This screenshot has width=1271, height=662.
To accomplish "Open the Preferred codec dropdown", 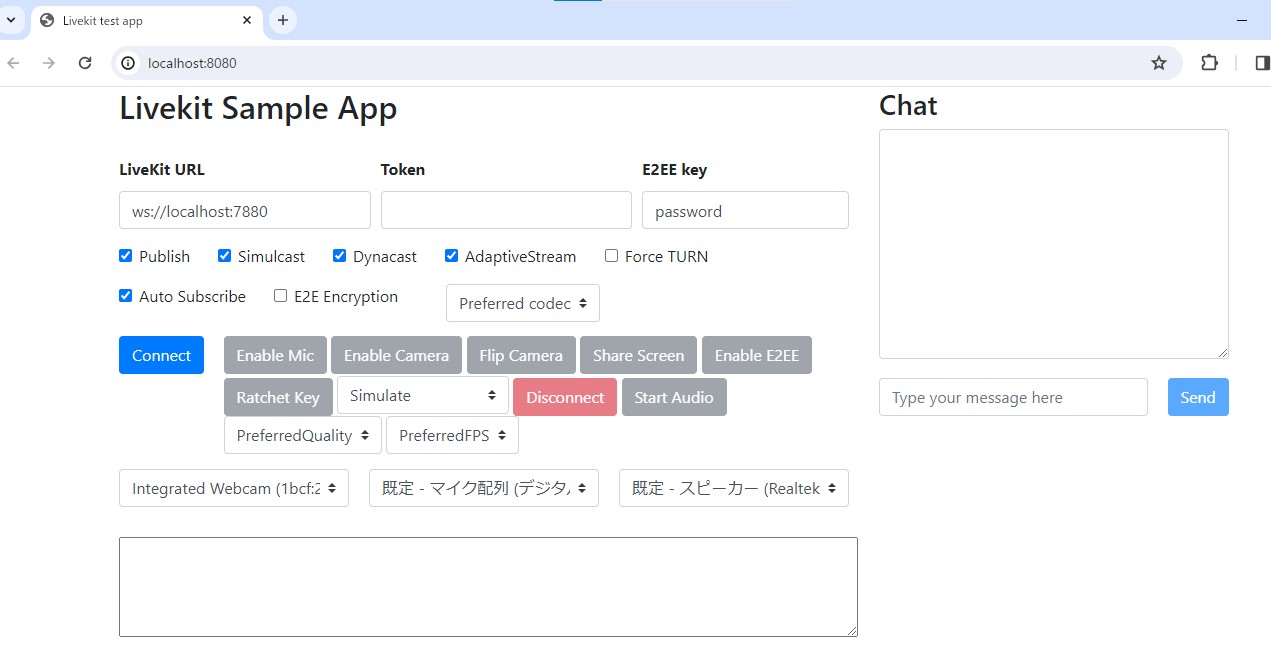I will click(523, 303).
